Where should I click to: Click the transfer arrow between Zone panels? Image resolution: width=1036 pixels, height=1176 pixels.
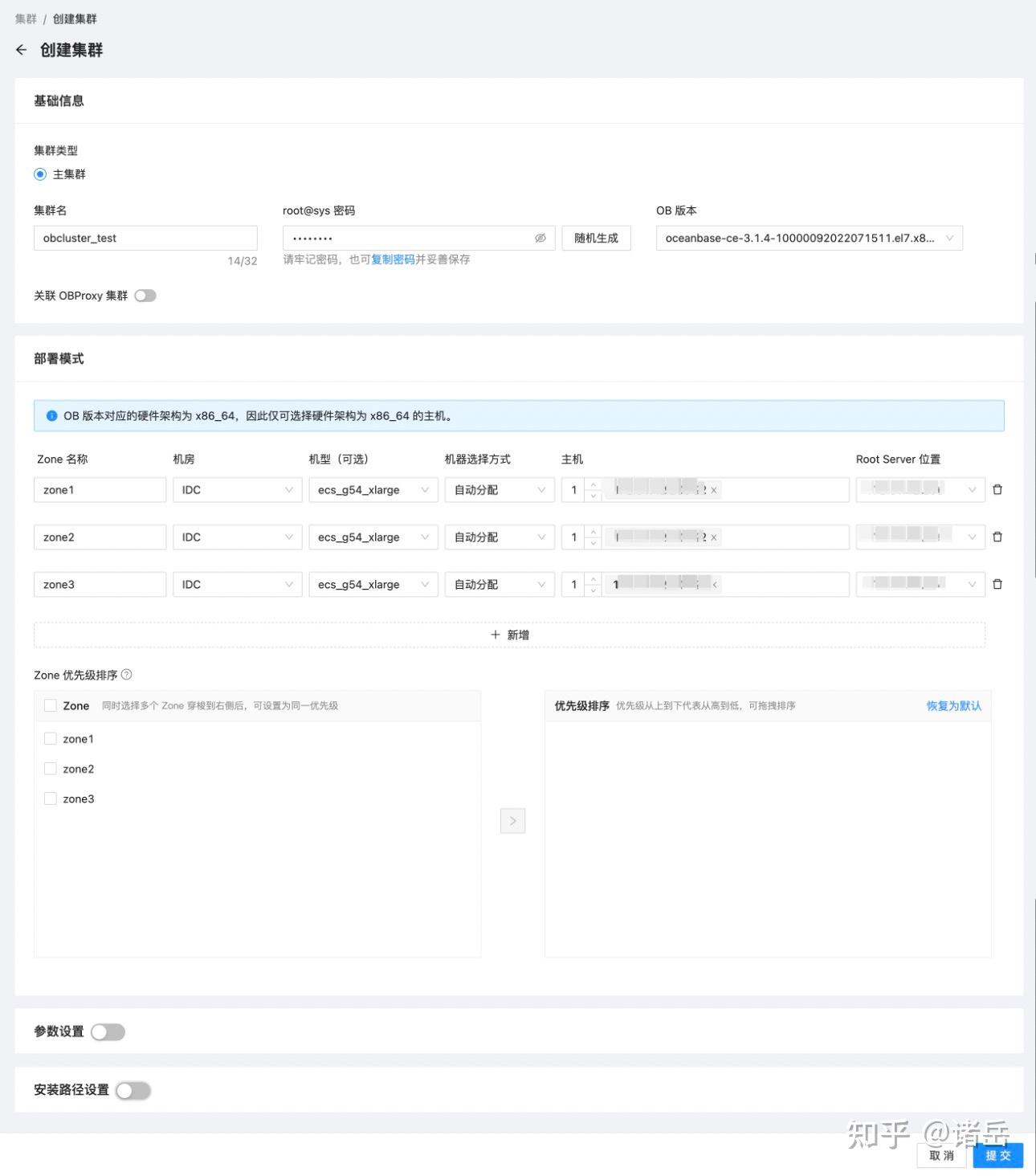pos(512,820)
